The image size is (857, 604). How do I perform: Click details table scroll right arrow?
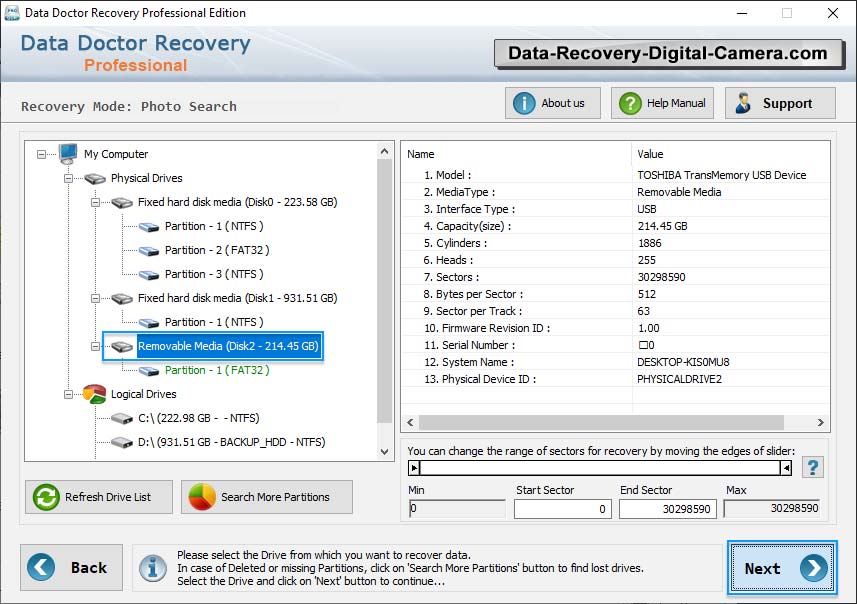(820, 423)
